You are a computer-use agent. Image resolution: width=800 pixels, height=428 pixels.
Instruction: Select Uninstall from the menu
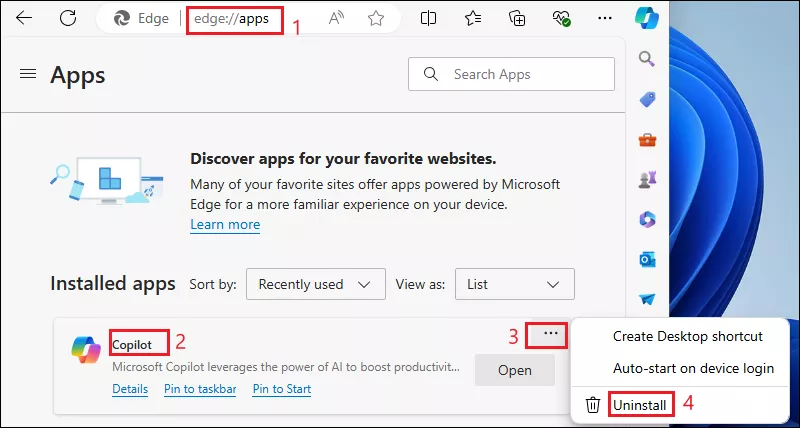pyautogui.click(x=639, y=406)
